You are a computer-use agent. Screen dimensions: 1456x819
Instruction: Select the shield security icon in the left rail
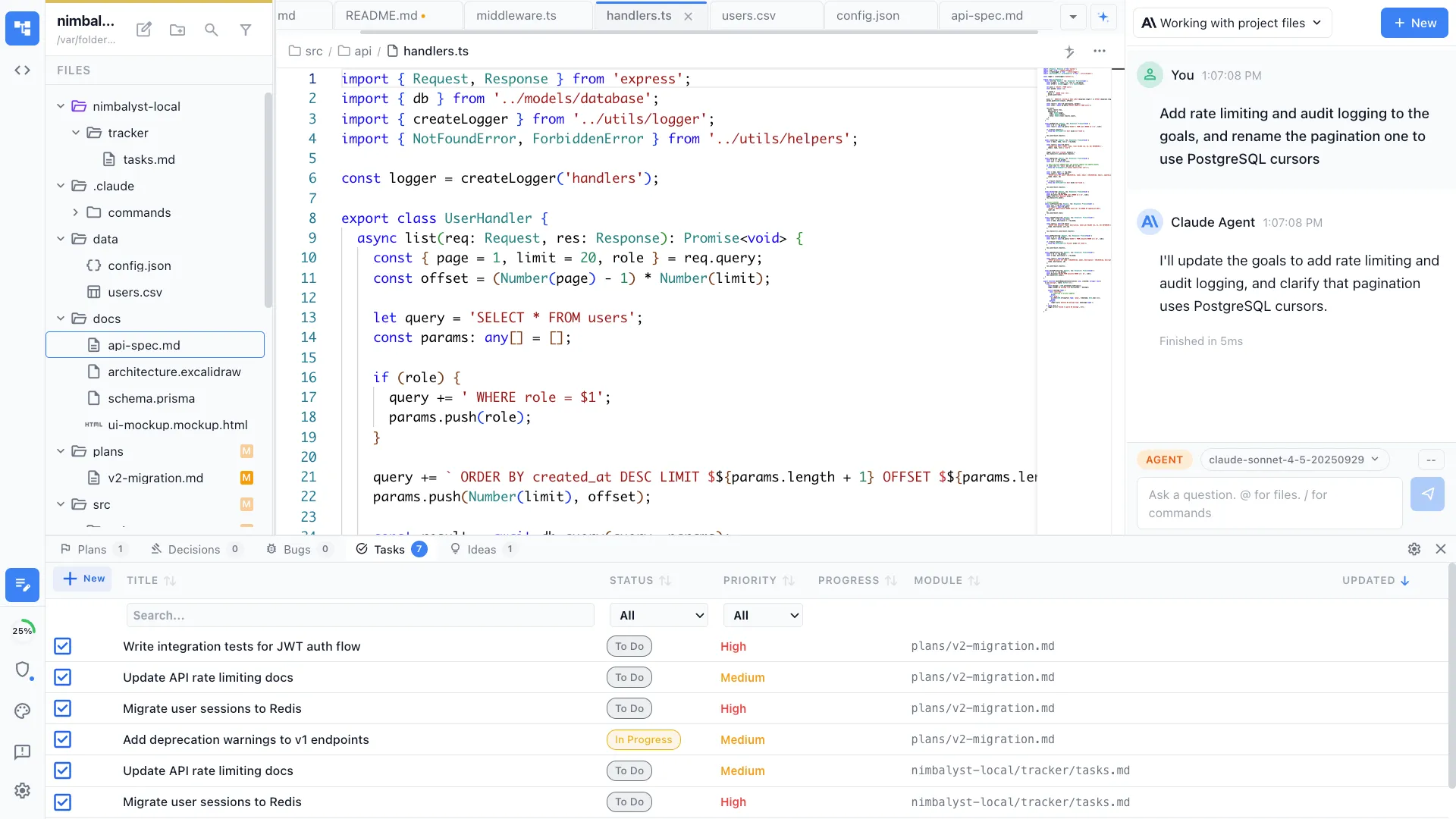tap(24, 670)
